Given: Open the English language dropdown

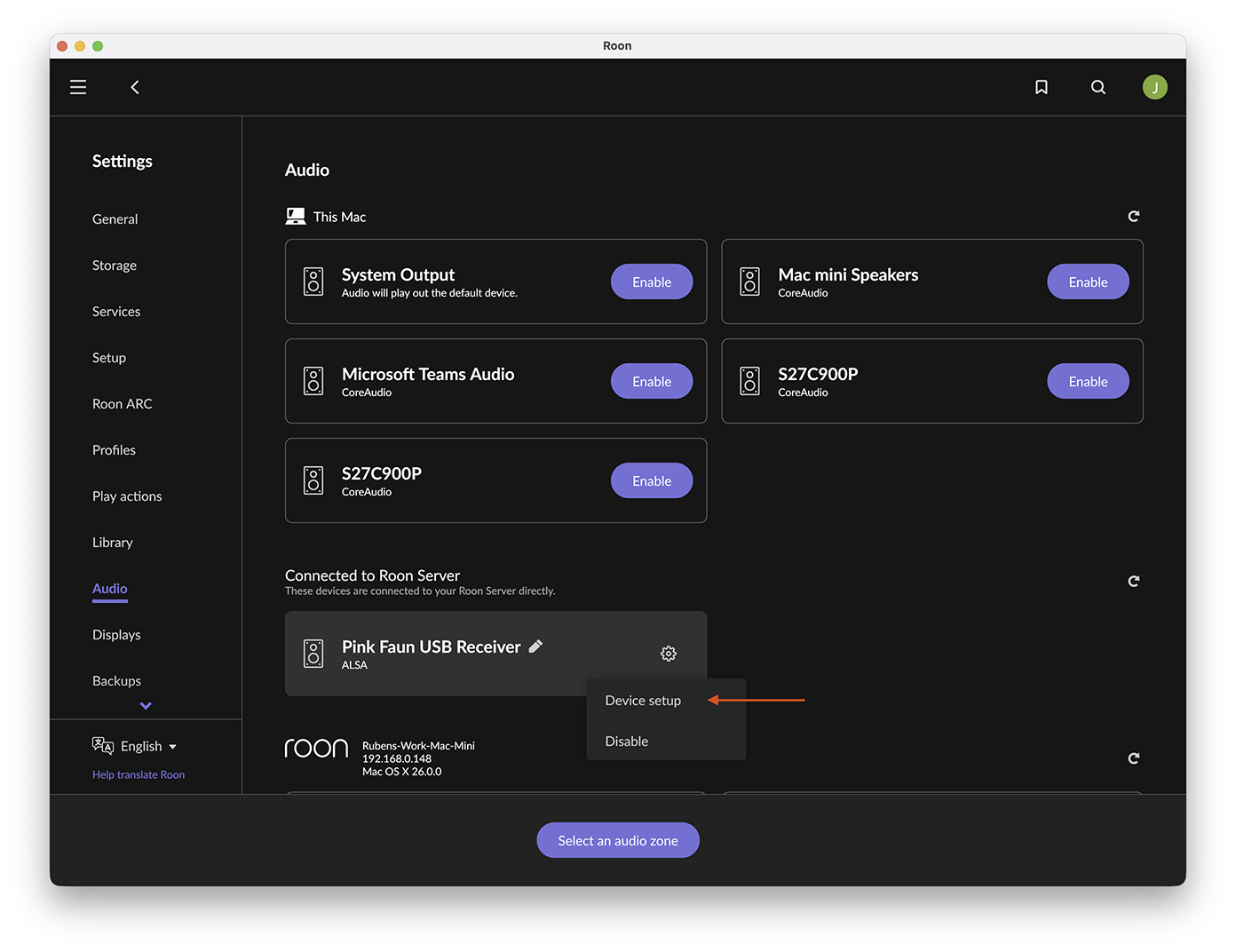Looking at the screenshot, I should (148, 746).
